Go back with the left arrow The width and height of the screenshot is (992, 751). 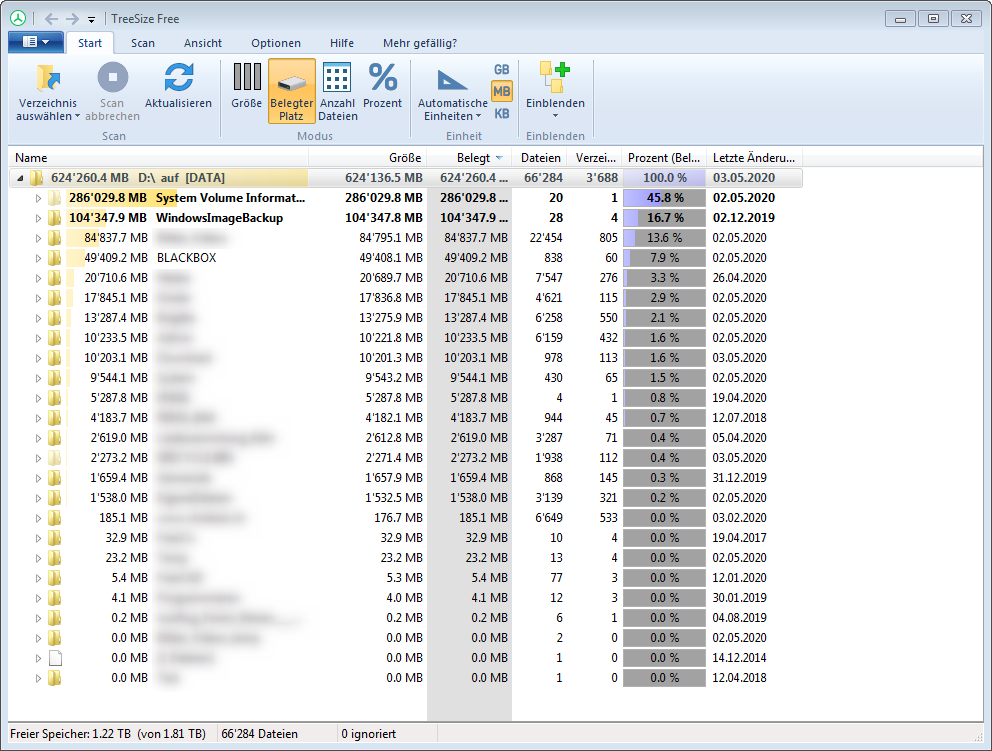click(x=51, y=19)
